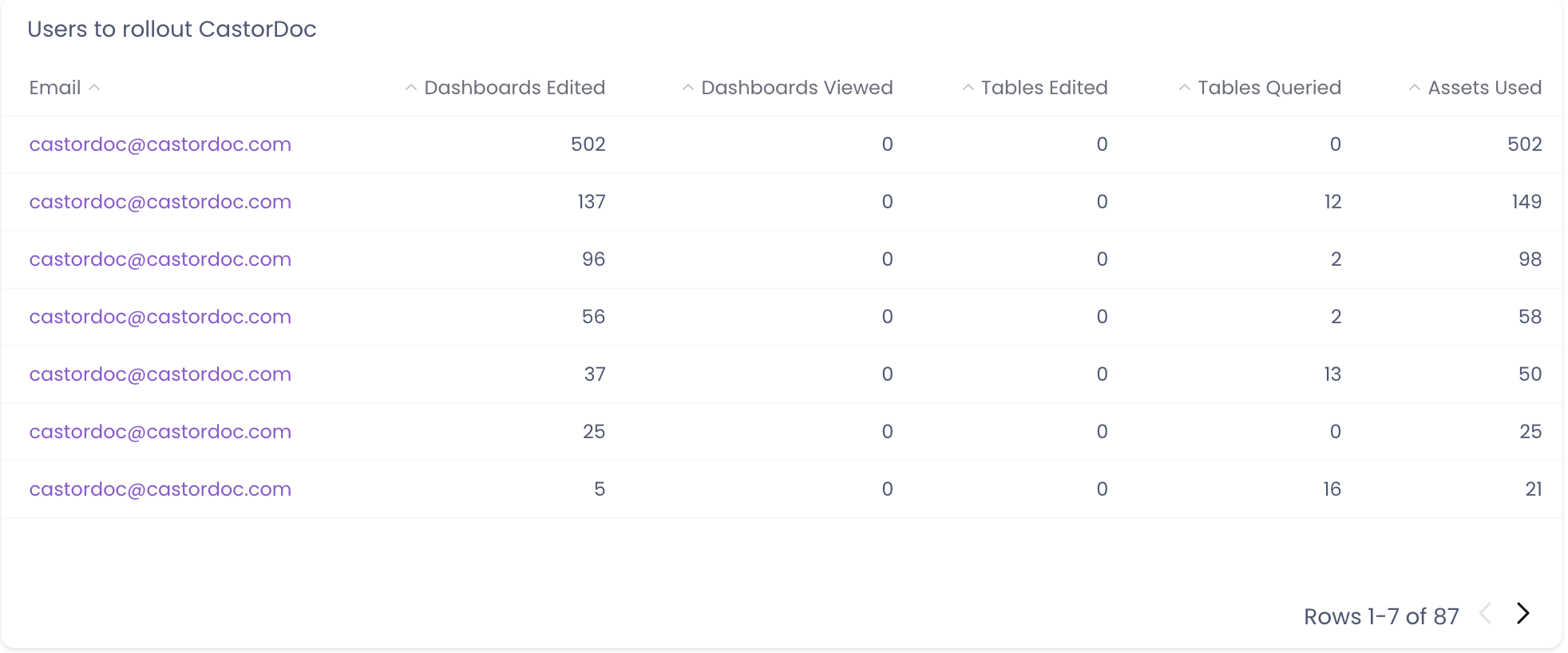Open email link with 502 dashboards edited

click(160, 144)
